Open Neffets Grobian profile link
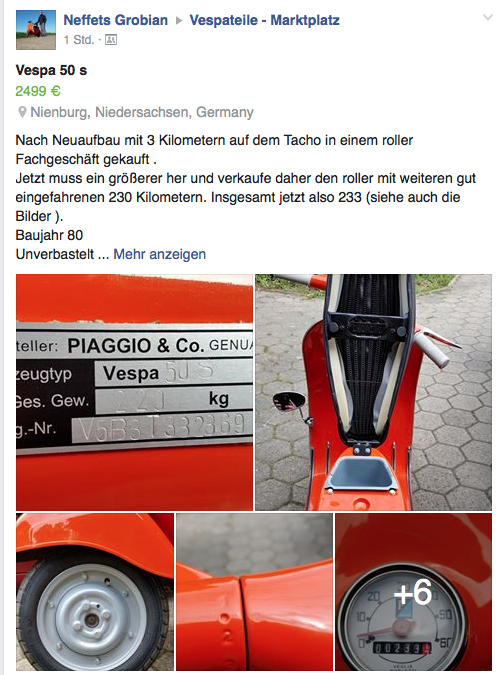 tap(115, 20)
